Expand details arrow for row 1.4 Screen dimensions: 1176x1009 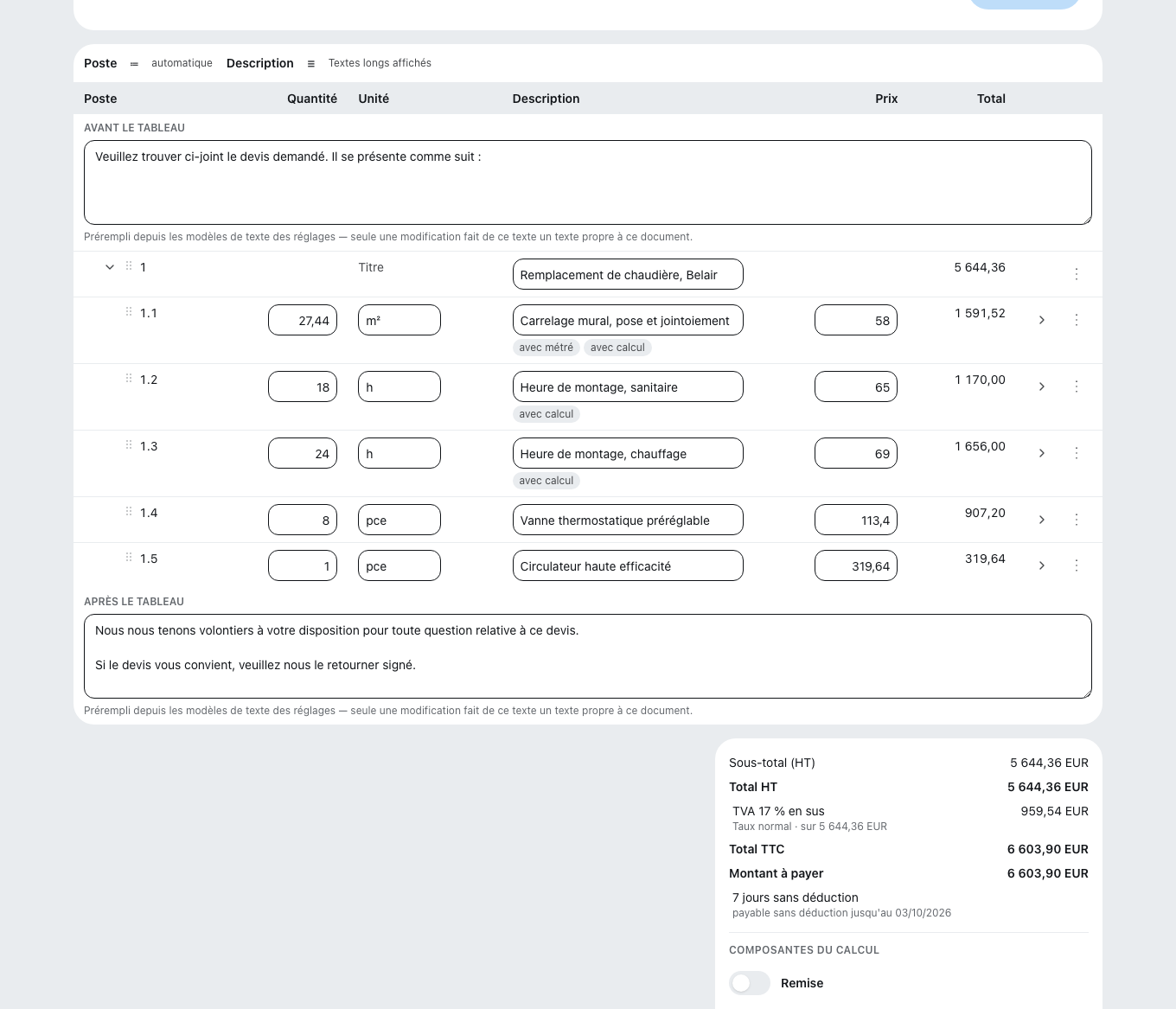click(1042, 520)
